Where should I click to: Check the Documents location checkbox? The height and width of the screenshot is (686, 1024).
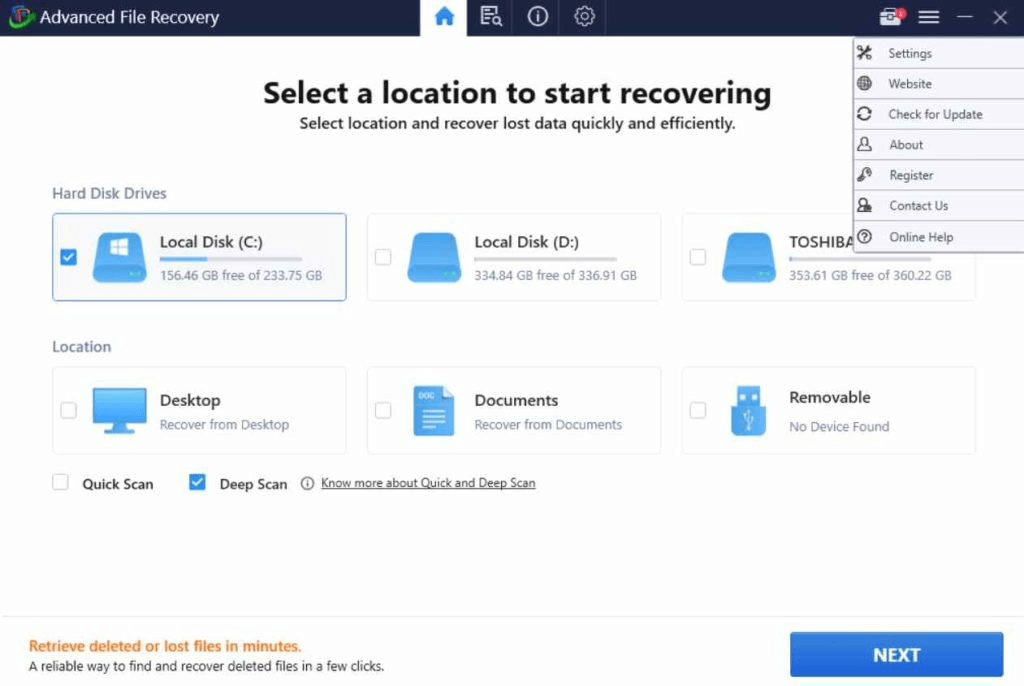383,410
